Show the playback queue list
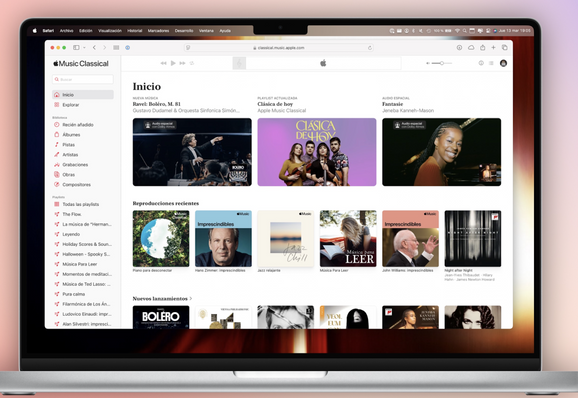 click(x=491, y=63)
